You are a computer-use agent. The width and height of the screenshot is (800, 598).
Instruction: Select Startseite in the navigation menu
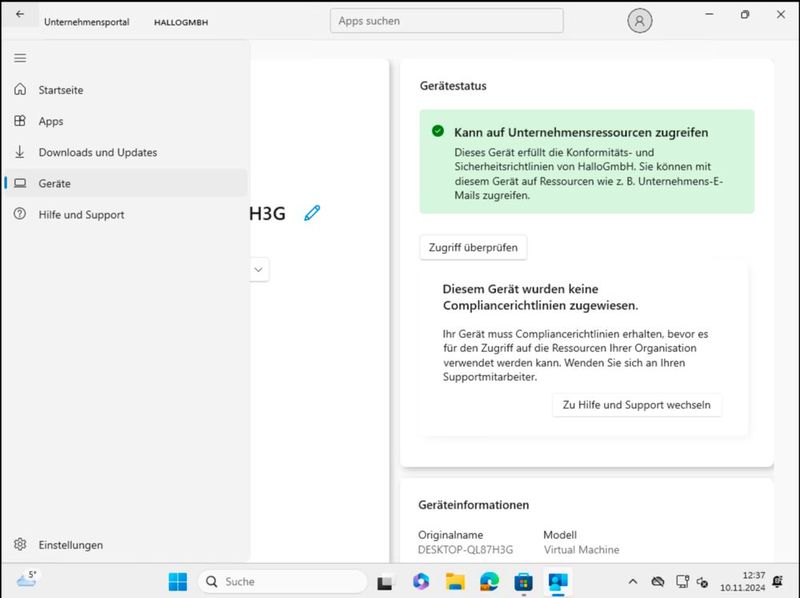[x=63, y=90]
